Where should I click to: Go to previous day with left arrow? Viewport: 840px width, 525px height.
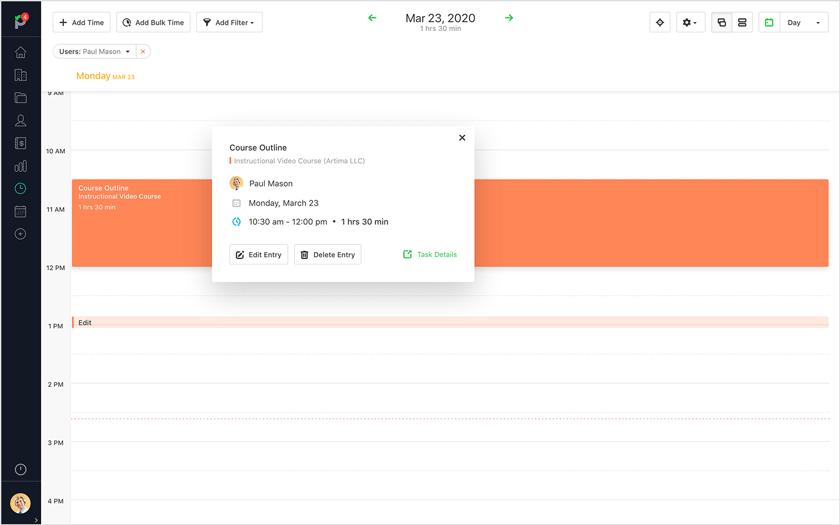point(372,18)
